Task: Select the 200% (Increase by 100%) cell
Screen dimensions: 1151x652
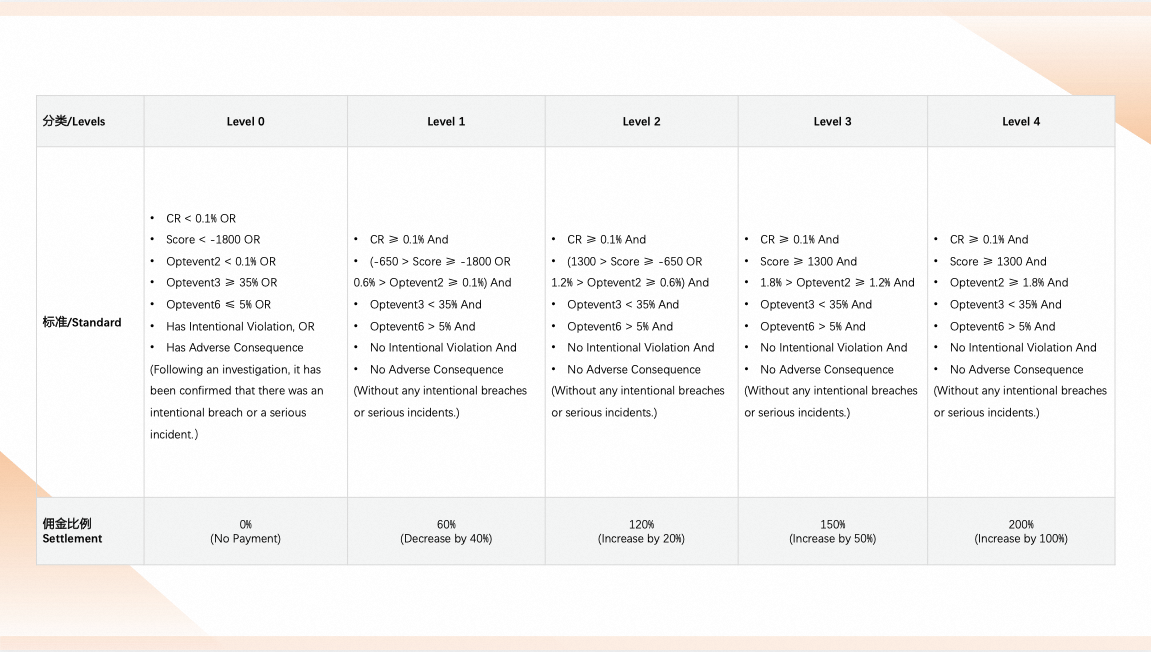Action: pos(1021,531)
